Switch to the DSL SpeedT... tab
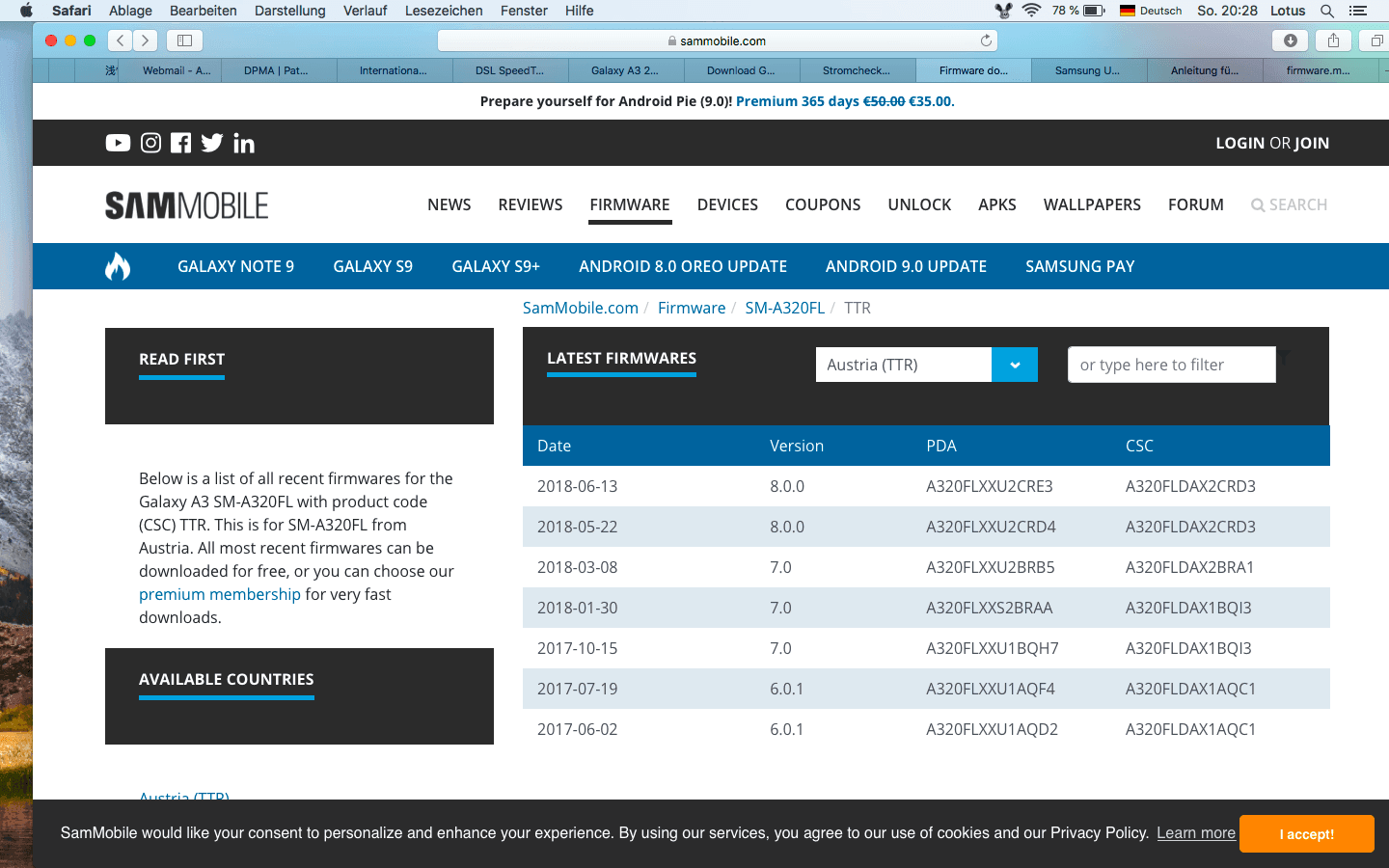The image size is (1389, 868). pos(510,70)
